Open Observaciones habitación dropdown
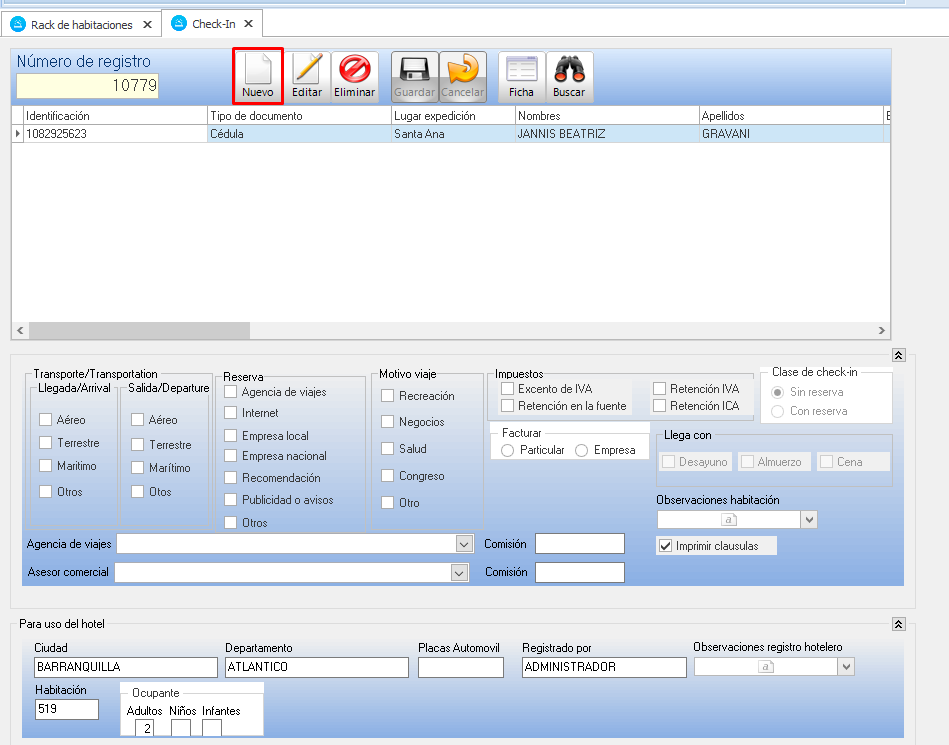Image resolution: width=949 pixels, height=745 pixels. [x=809, y=519]
